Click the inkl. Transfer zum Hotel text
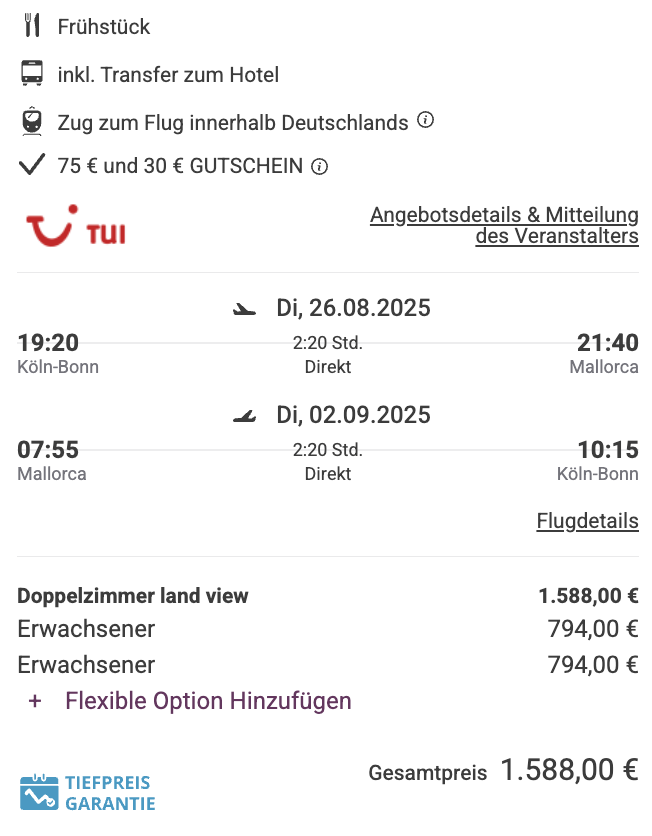652x836 pixels. (168, 75)
